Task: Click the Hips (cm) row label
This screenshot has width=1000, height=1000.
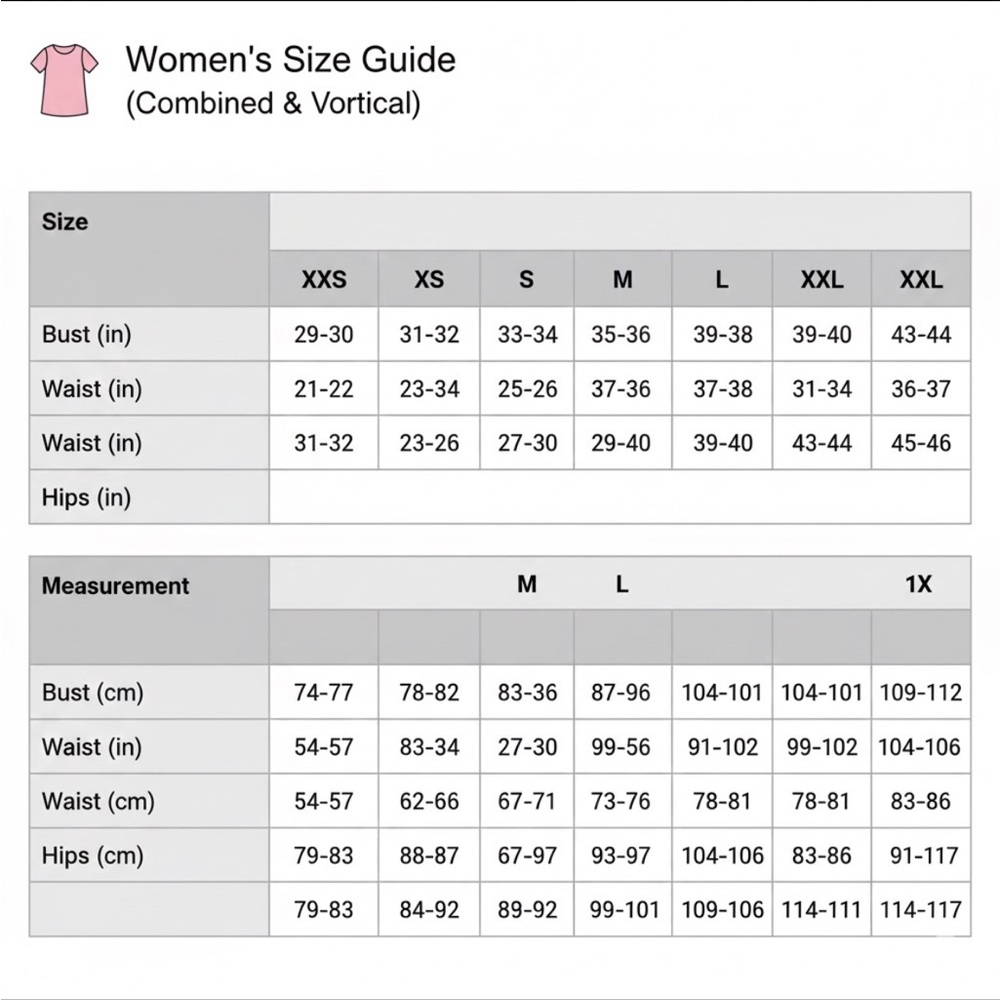Action: 93,856
